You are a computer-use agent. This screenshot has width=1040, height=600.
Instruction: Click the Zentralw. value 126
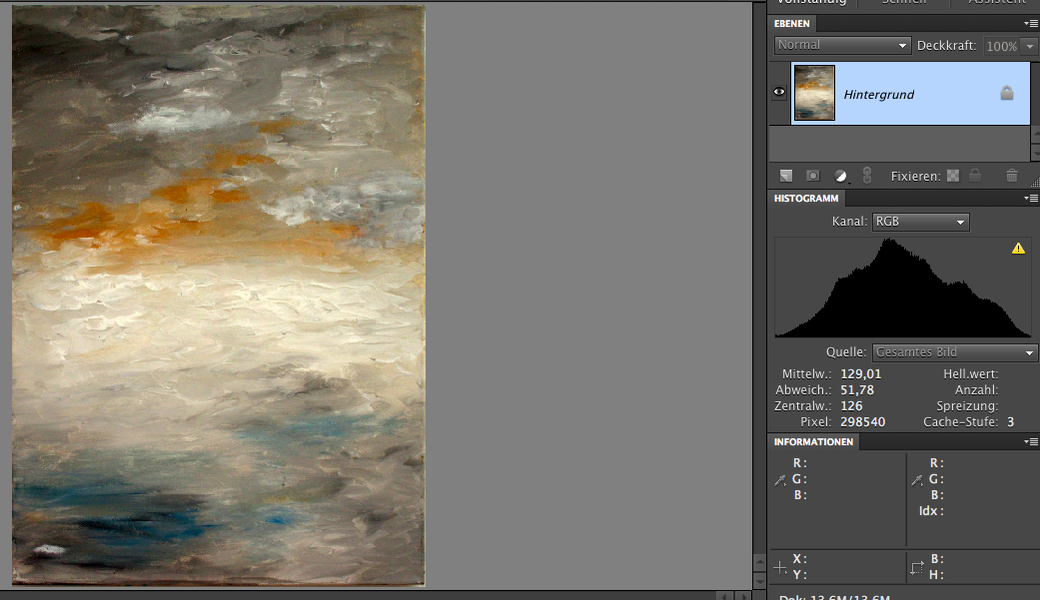(x=852, y=406)
